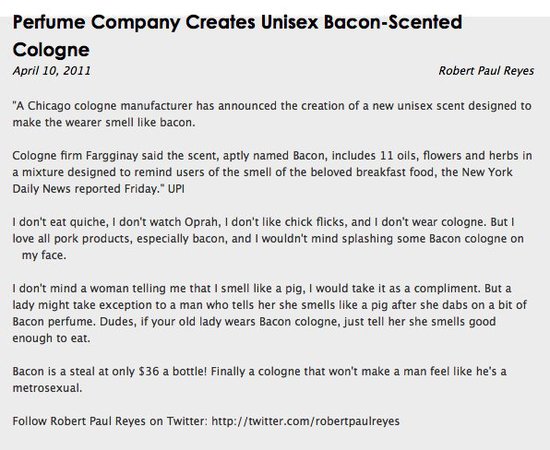Click the word 'compliment' in the fourth paragraph
550x450 pixels.
point(446,288)
